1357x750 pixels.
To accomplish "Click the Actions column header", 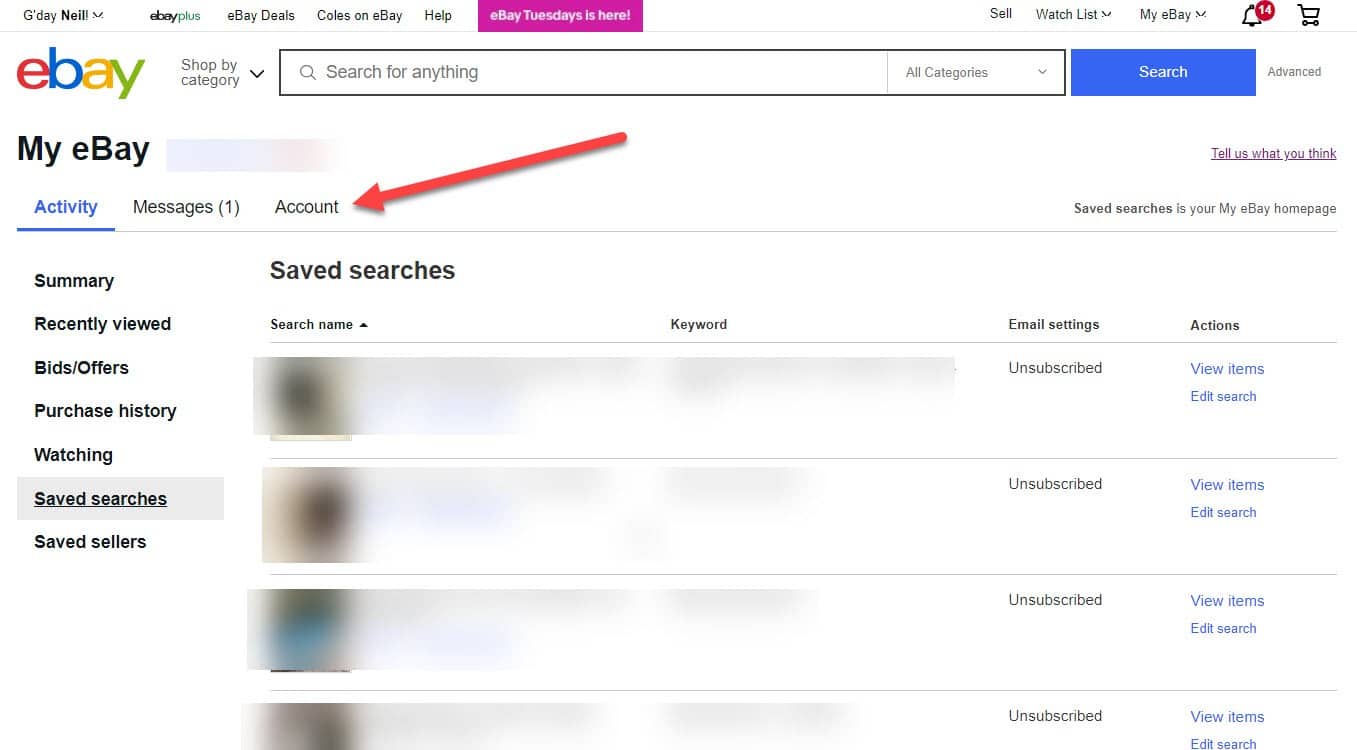I will click(x=1215, y=326).
